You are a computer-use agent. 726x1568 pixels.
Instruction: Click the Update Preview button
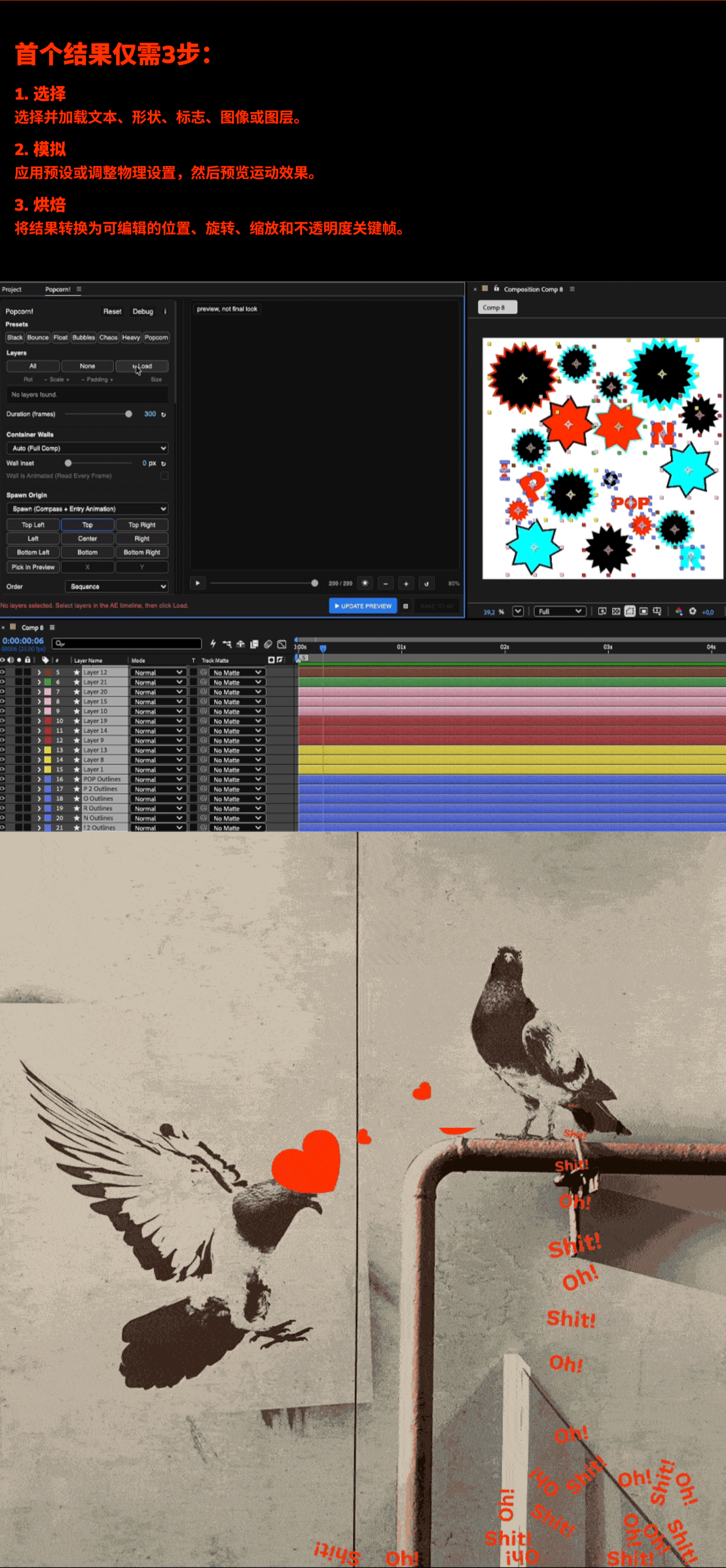click(x=363, y=606)
